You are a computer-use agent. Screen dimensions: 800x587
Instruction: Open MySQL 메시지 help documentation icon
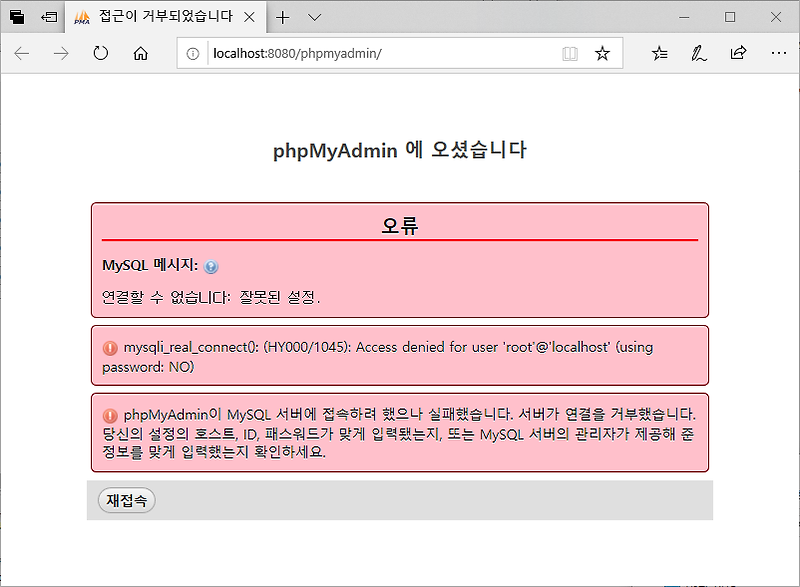click(211, 267)
